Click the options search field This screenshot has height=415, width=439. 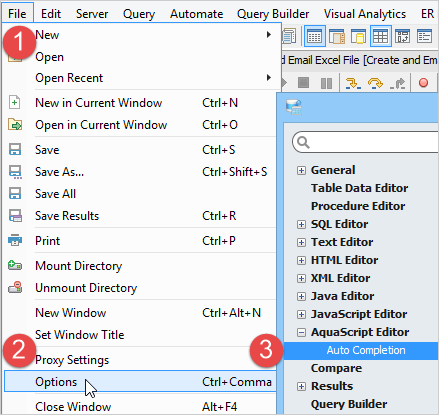coord(365,142)
